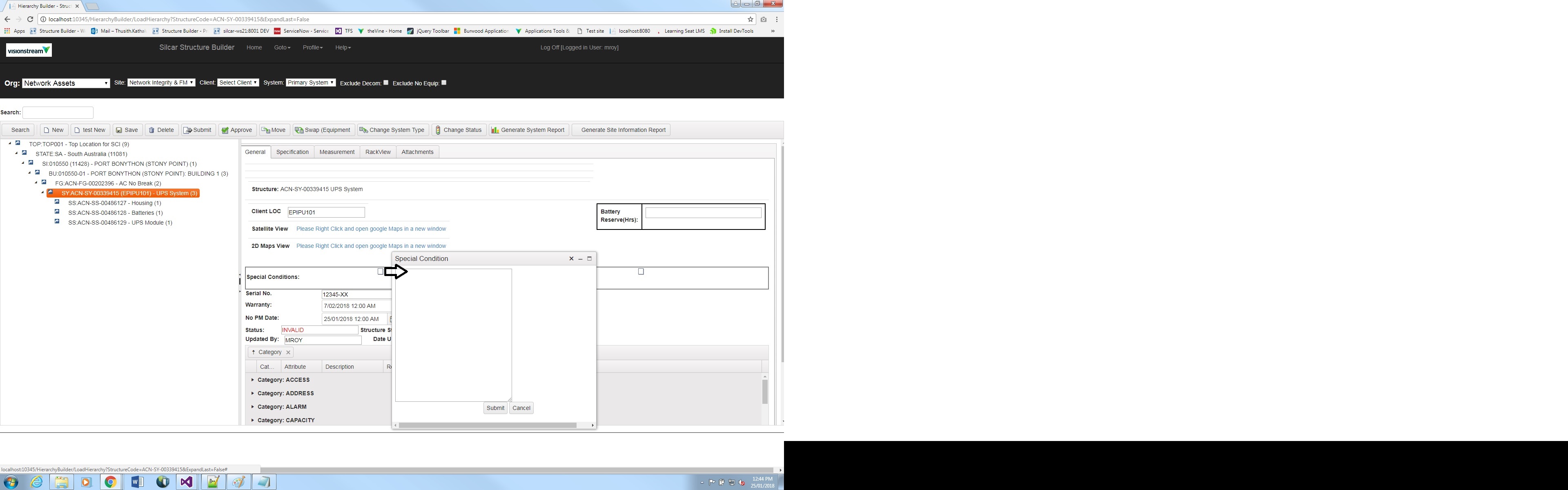The width and height of the screenshot is (1568, 490).
Task: Click Generate System Report button
Action: point(528,130)
